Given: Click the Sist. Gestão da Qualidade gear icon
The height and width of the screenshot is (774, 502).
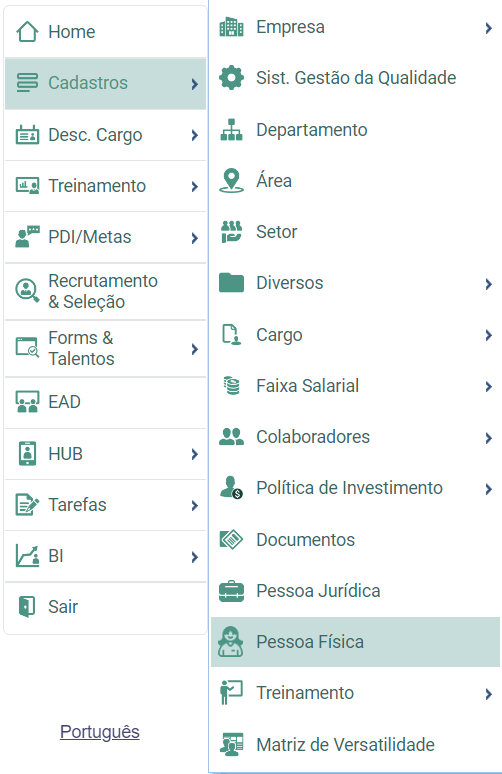Looking at the screenshot, I should tap(231, 77).
